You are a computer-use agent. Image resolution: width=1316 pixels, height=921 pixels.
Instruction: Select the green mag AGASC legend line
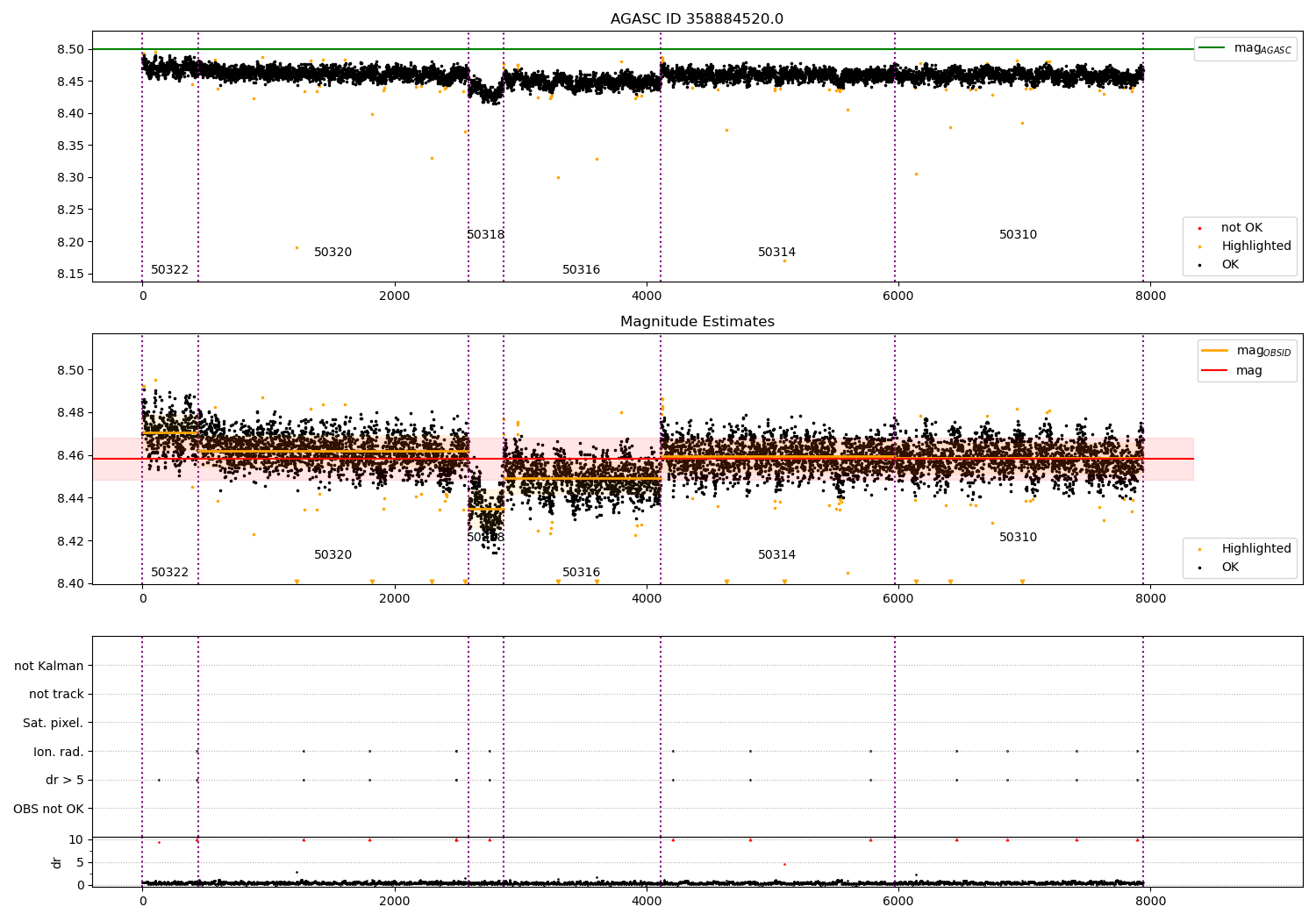coord(1212,48)
